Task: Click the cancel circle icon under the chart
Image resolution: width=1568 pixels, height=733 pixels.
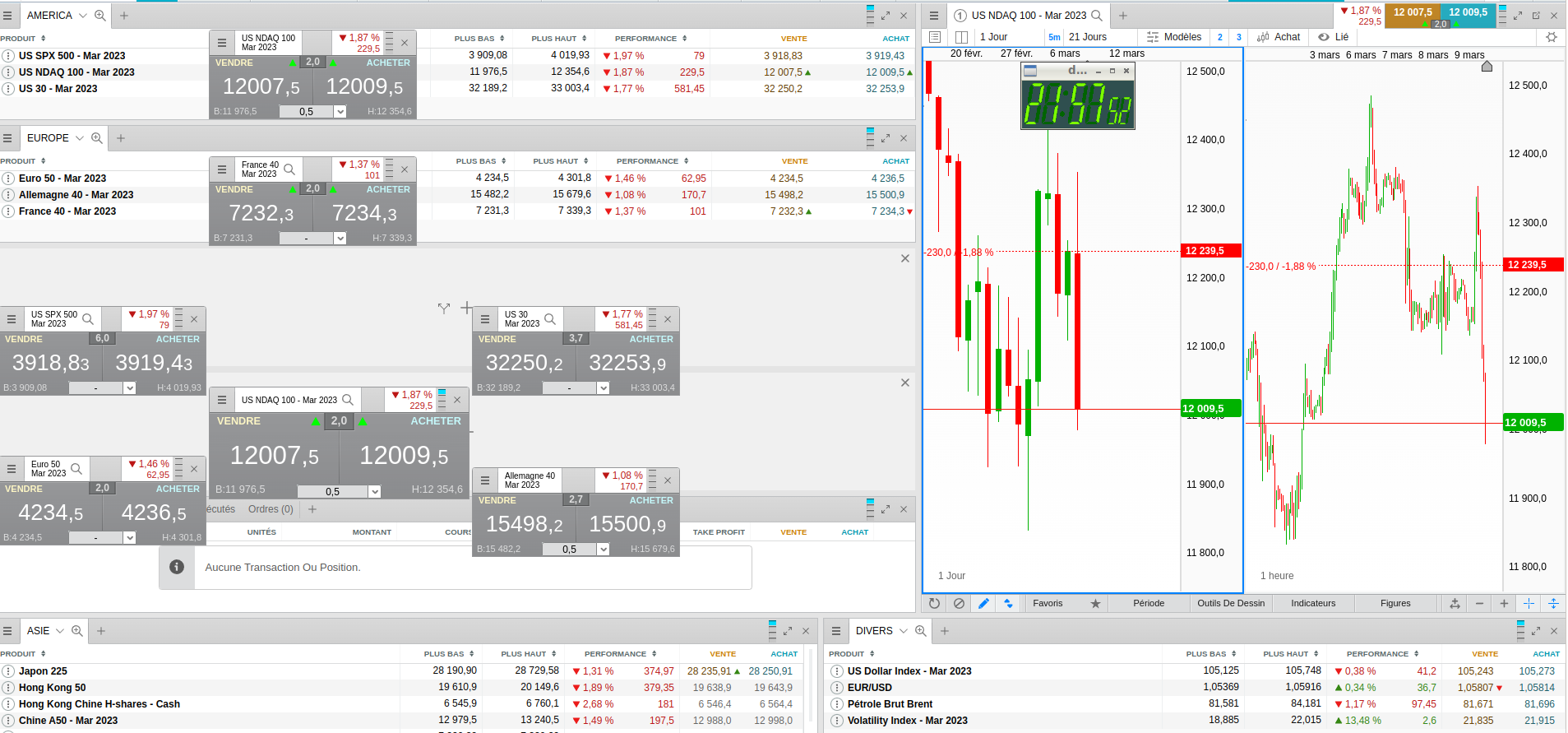Action: [959, 603]
